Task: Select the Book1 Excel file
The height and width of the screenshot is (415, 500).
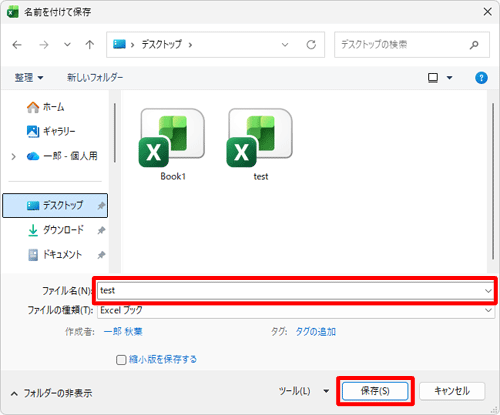Action: click(x=172, y=145)
